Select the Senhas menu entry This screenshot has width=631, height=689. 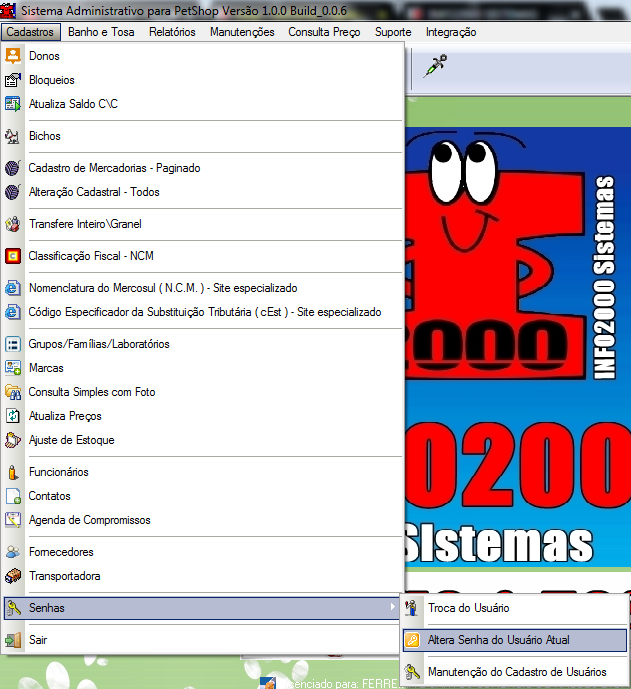click(203, 608)
